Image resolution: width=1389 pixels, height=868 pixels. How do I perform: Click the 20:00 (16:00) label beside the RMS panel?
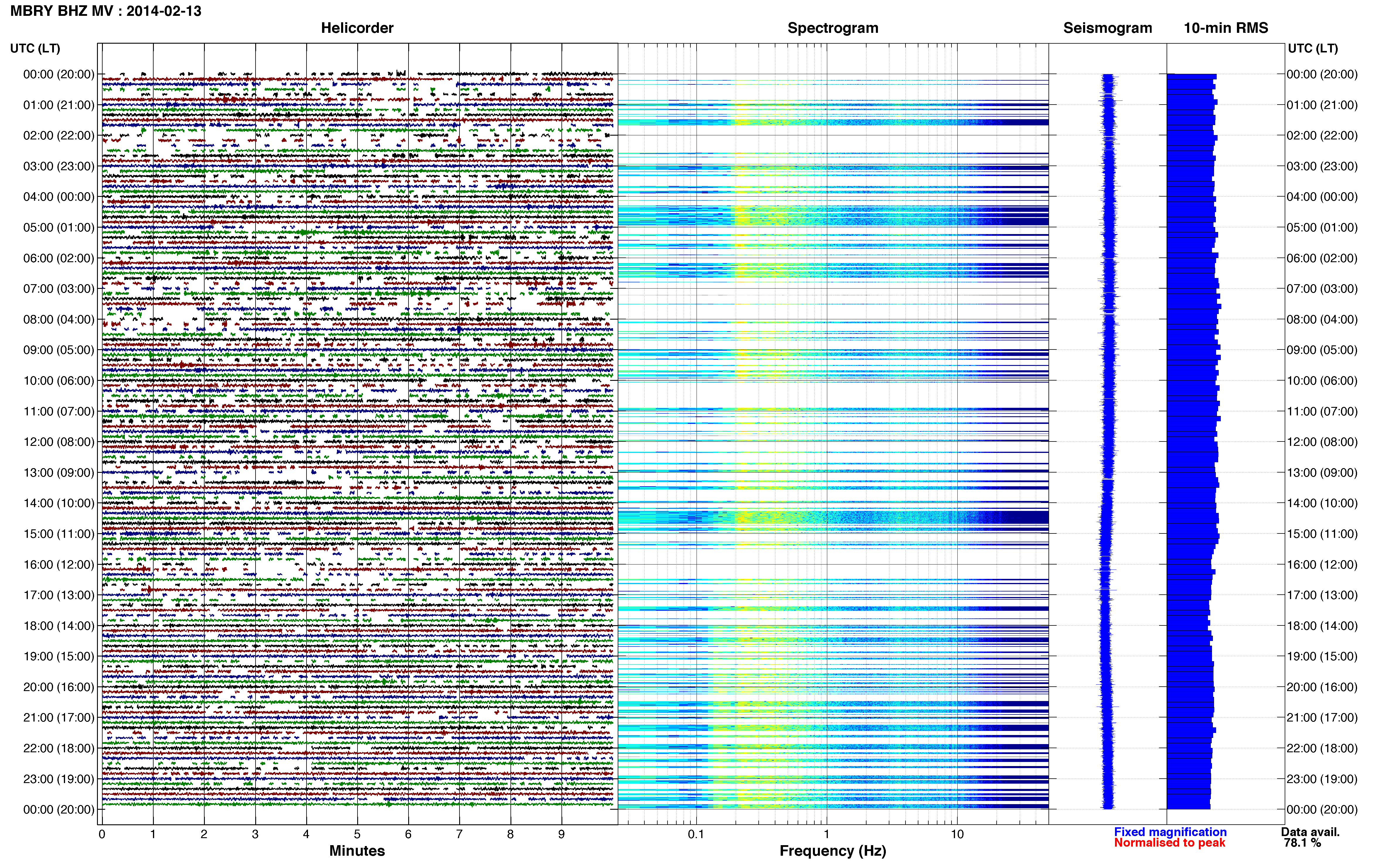tap(1322, 687)
